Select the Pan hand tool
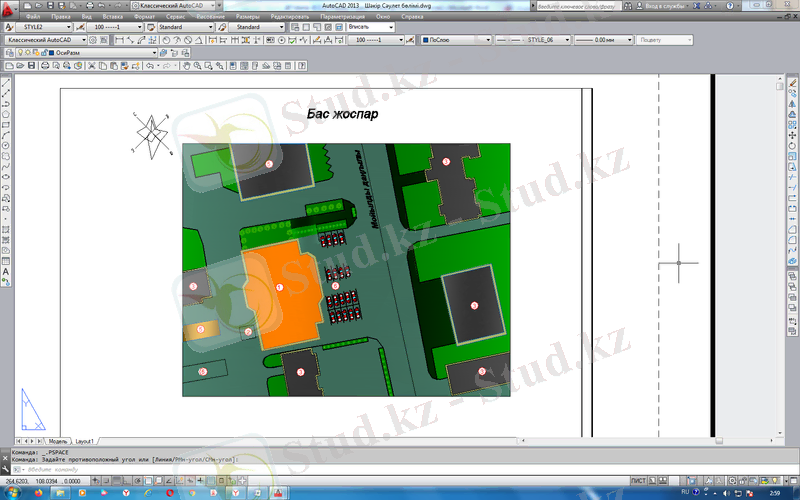The width and height of the screenshot is (800, 500). pos(187,65)
